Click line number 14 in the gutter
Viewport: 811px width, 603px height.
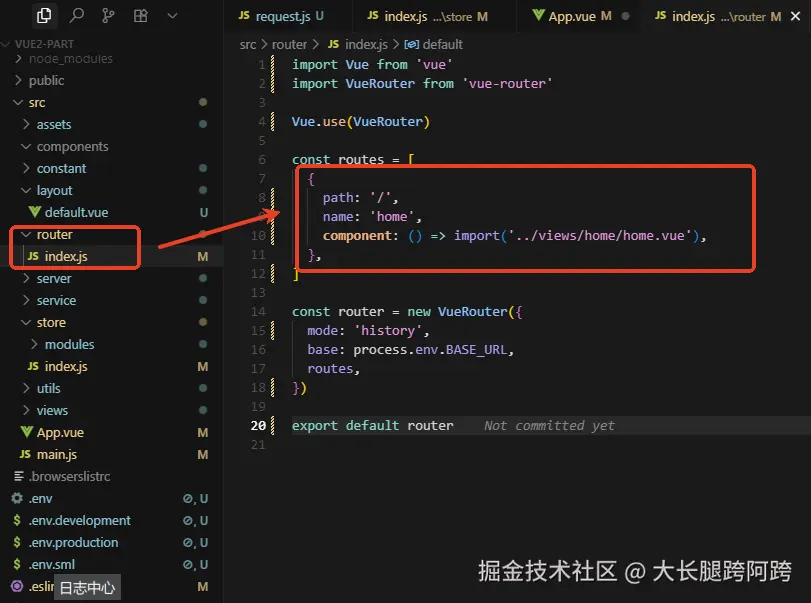[x=258, y=311]
